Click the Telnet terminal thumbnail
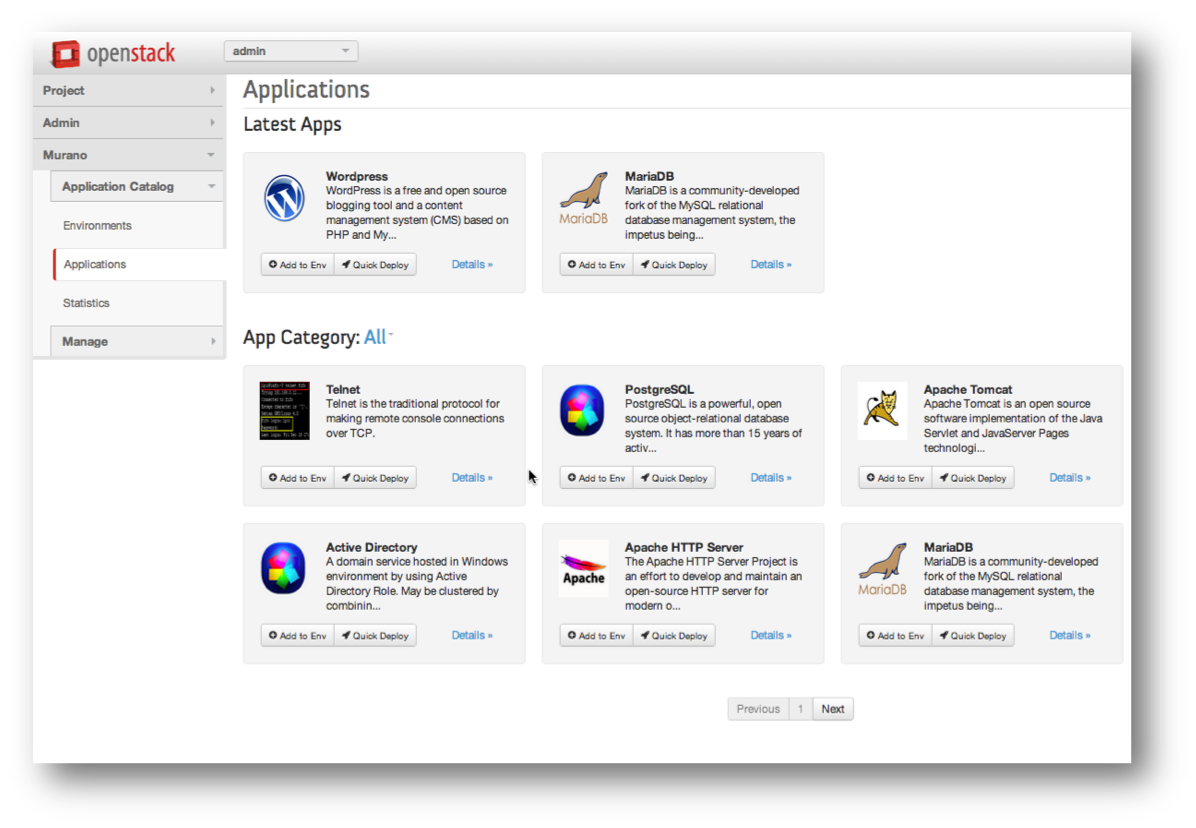Screen dimensions: 1196x828 click(x=284, y=410)
